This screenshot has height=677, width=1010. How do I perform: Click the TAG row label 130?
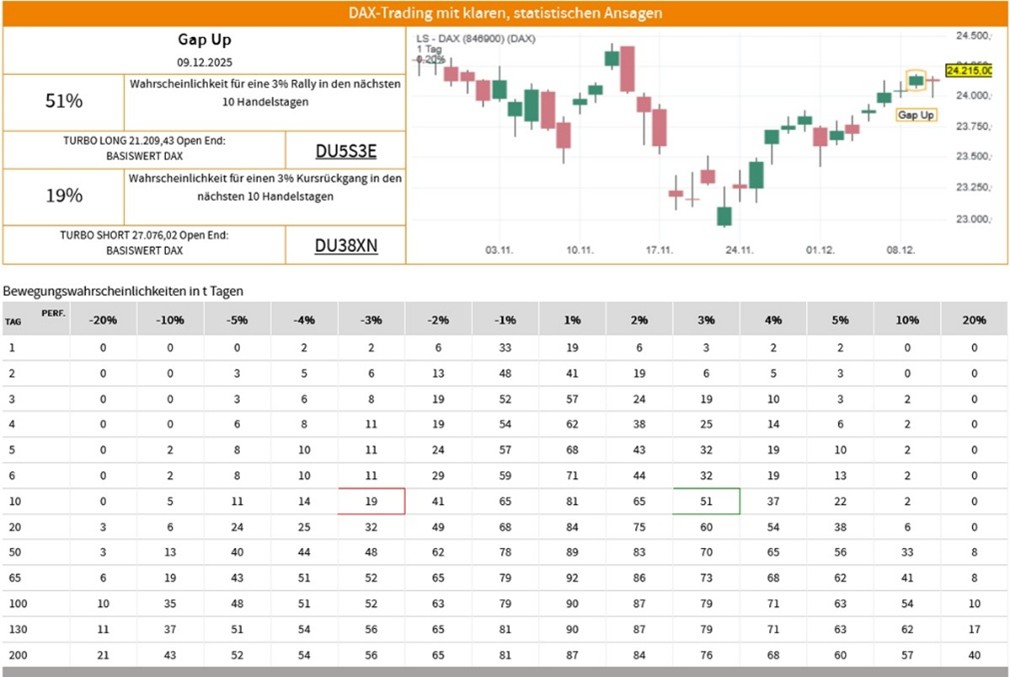14,630
